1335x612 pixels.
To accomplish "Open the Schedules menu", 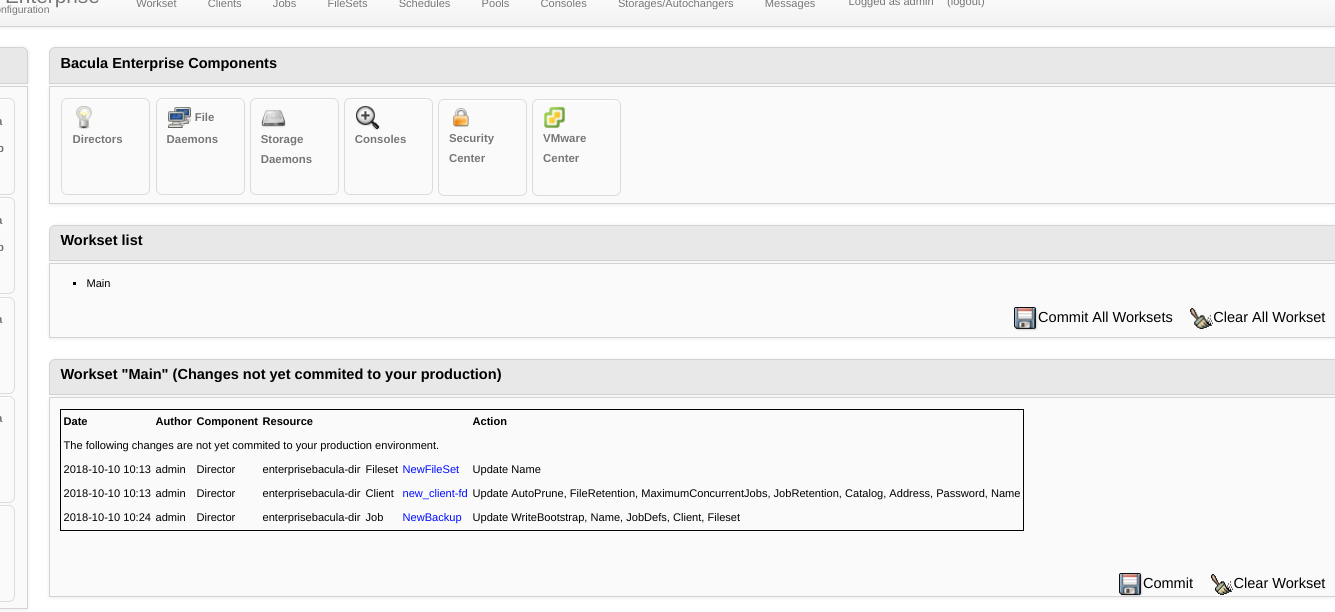I will point(424,4).
